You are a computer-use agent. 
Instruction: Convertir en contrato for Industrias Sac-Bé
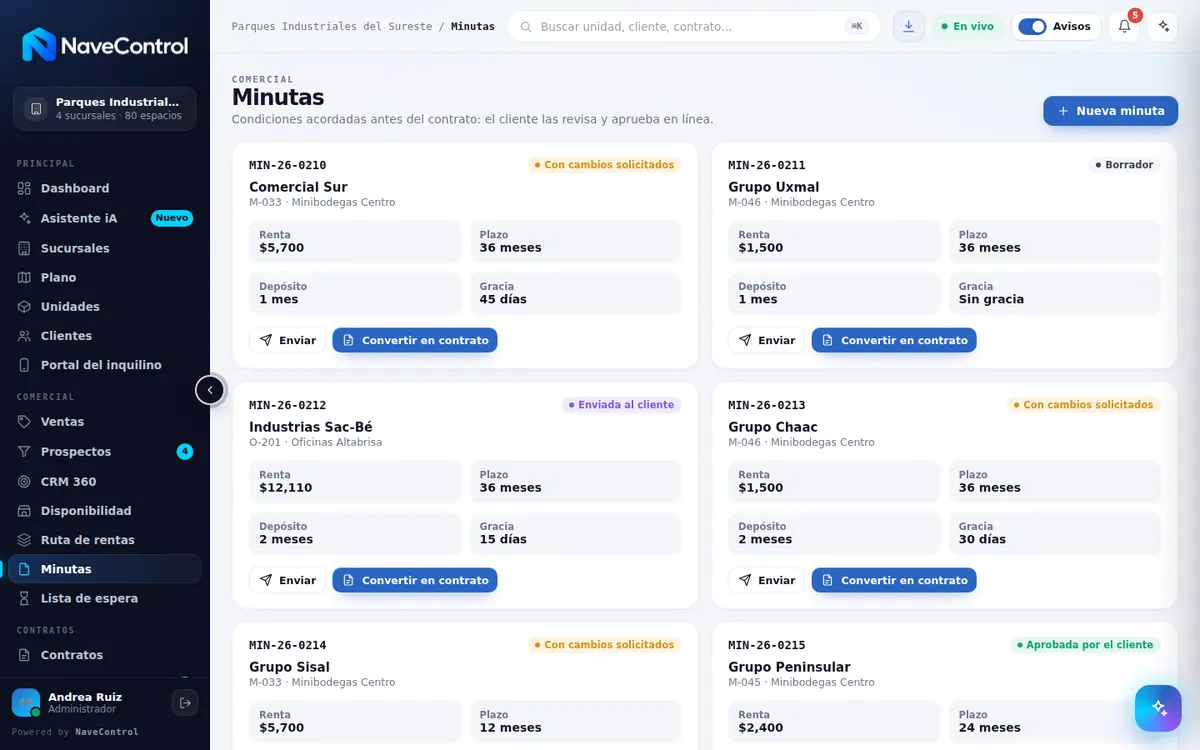pos(415,580)
